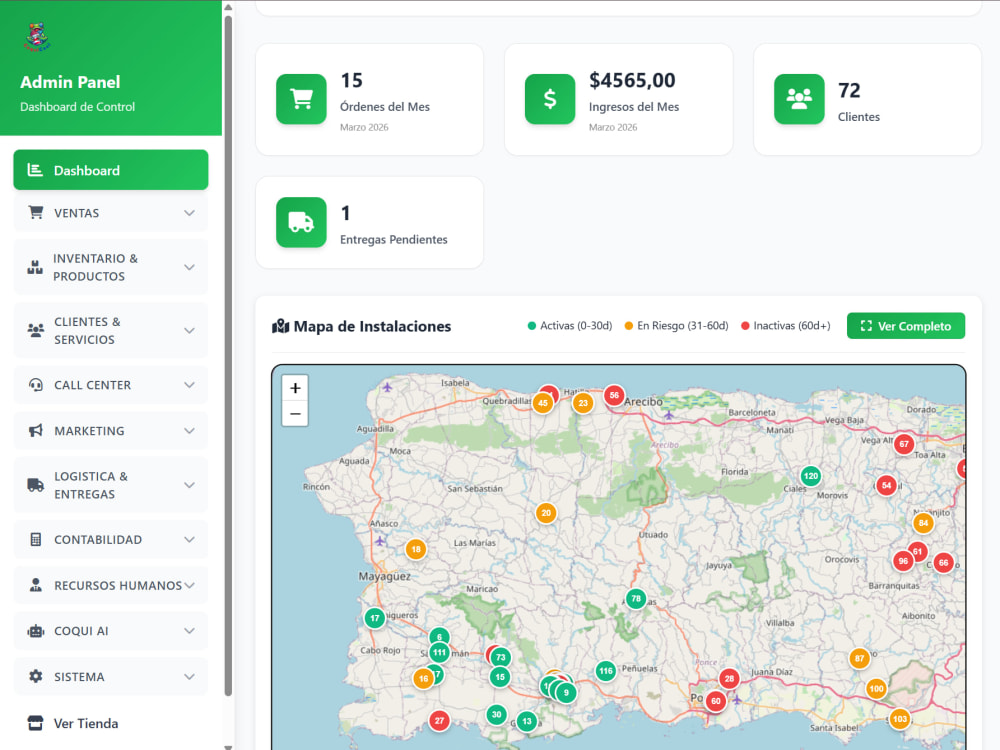Click the Clientes group icon card

[799, 99]
